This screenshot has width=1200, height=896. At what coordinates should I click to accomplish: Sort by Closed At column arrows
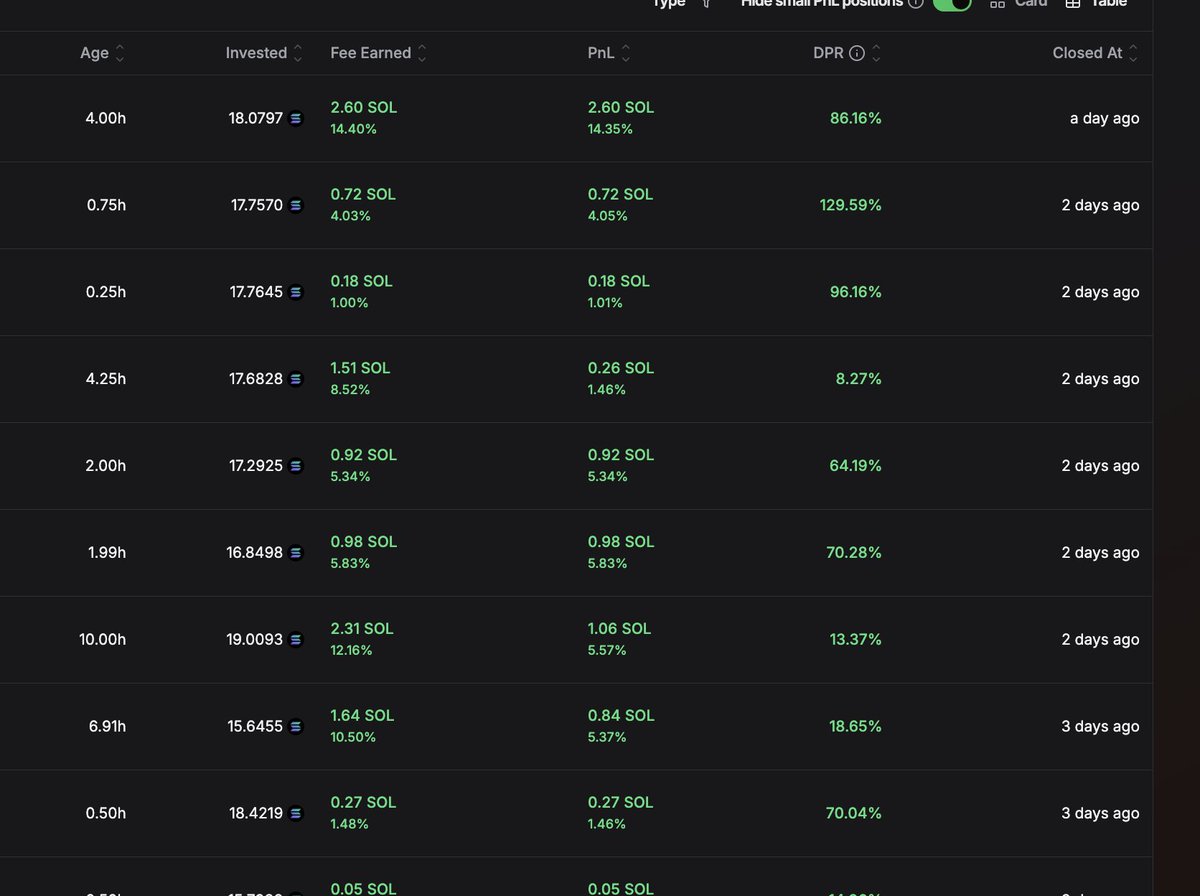coord(1133,54)
